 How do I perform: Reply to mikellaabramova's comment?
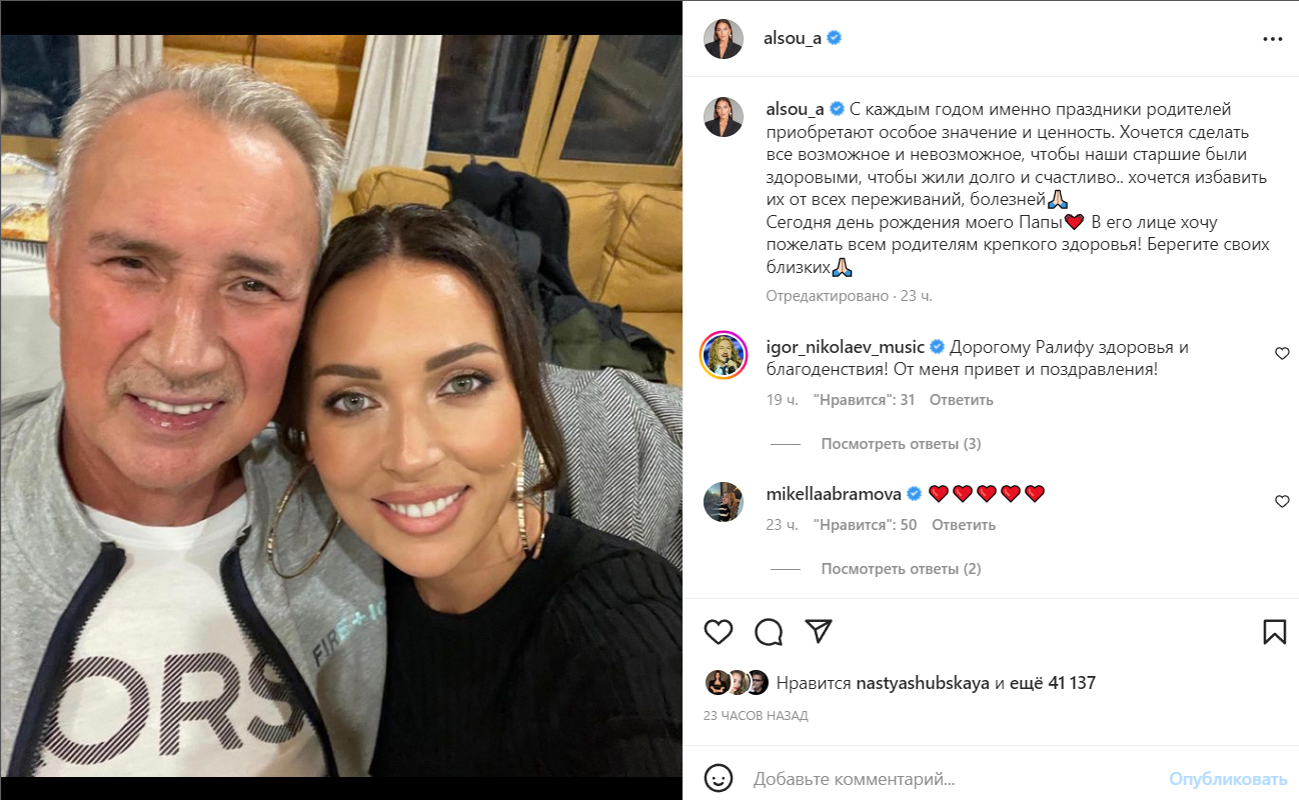(964, 525)
